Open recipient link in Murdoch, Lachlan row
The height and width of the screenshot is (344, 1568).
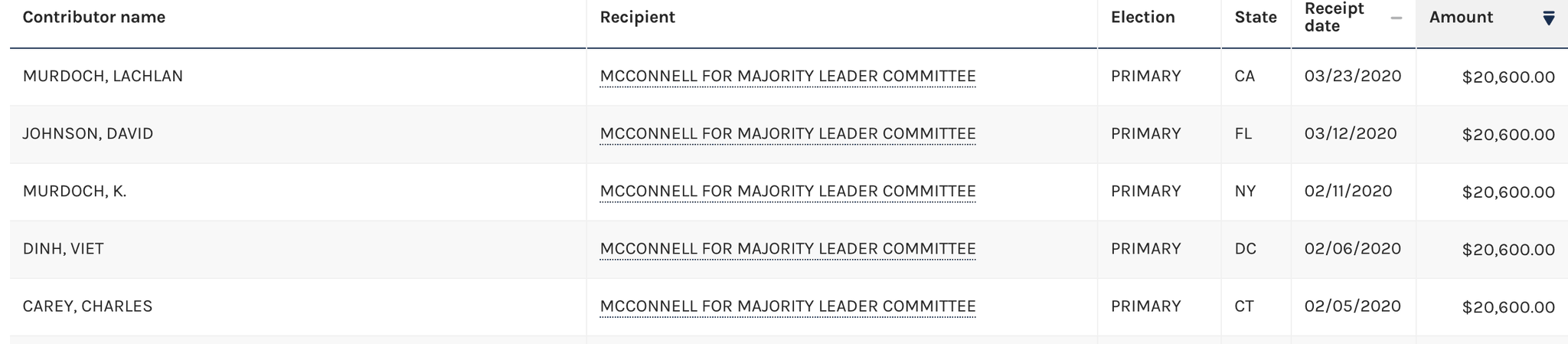tap(788, 77)
